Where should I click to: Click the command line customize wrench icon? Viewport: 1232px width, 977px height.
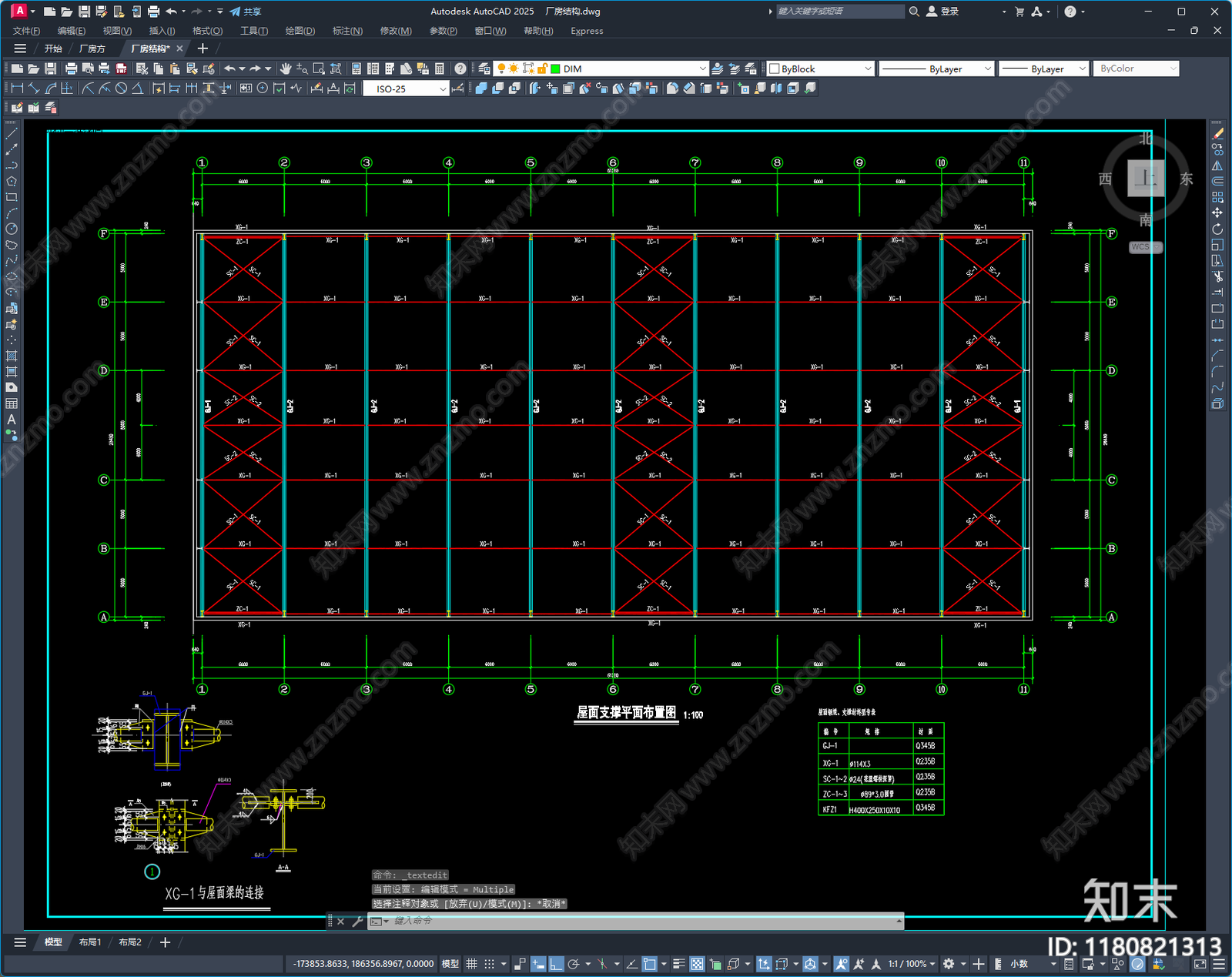click(357, 921)
